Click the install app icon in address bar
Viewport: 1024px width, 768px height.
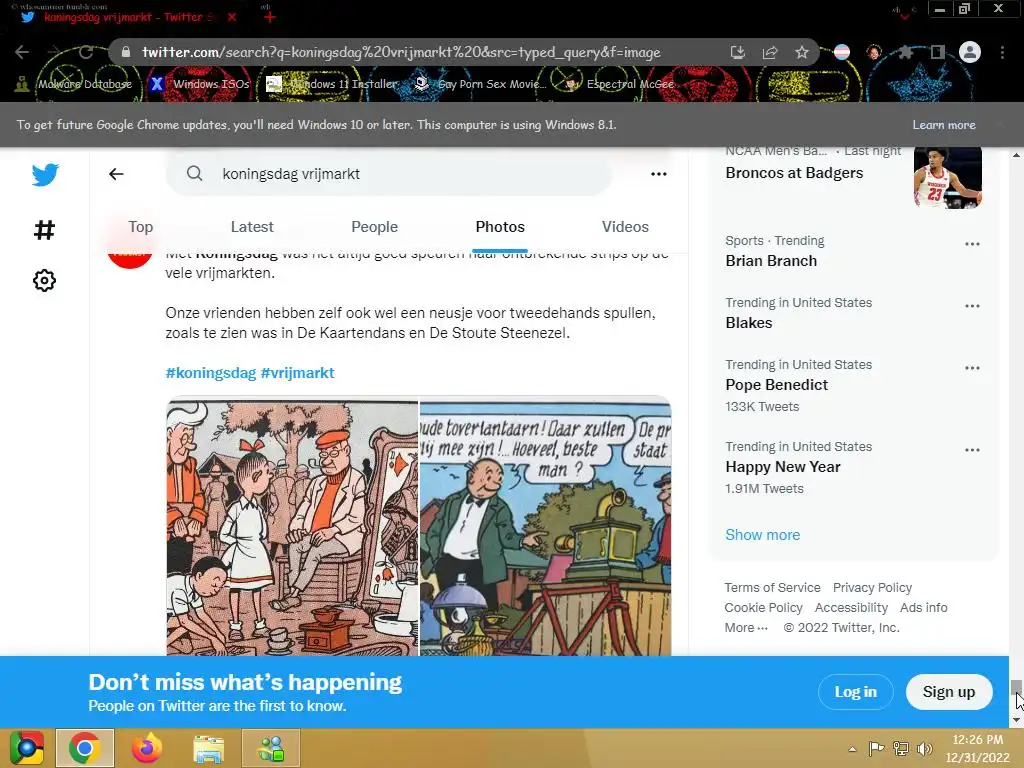(737, 52)
